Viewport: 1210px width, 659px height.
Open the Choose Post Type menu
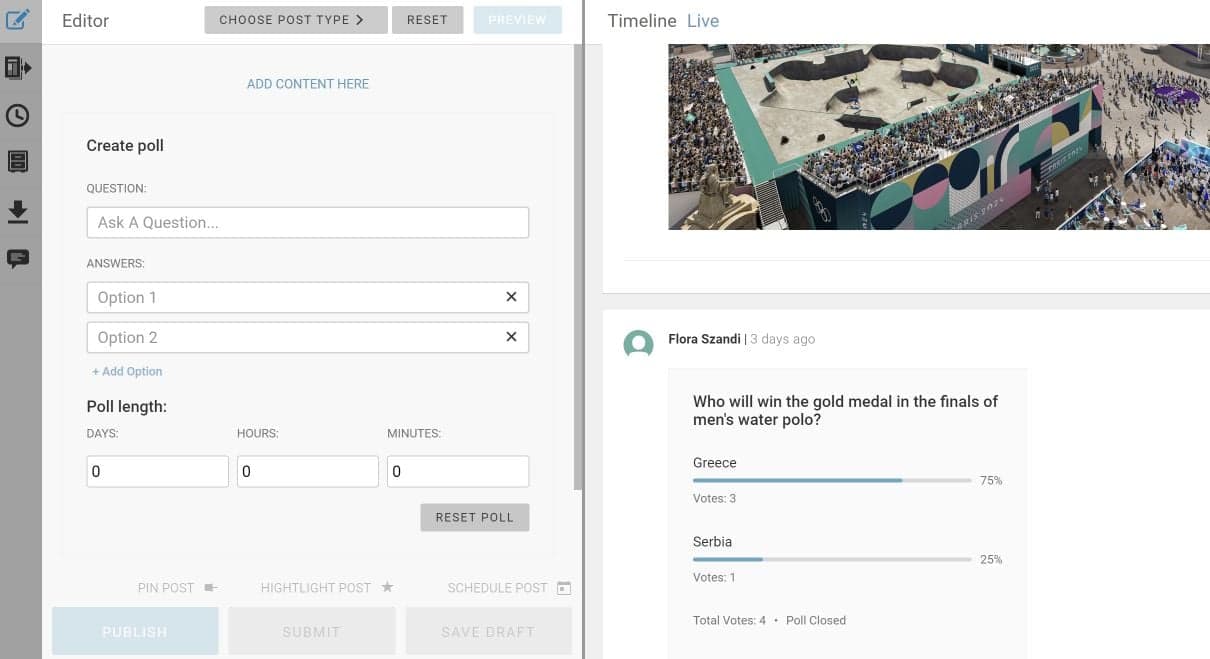click(296, 20)
